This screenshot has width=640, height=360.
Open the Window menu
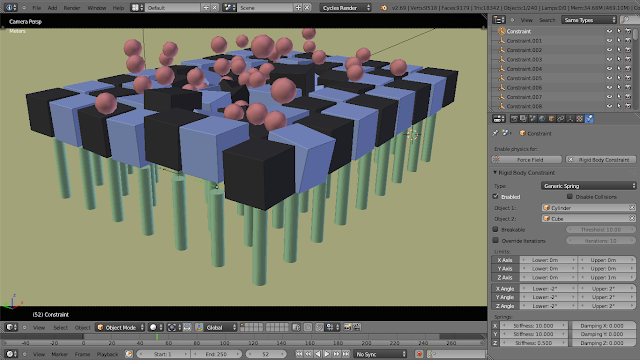coord(97,8)
